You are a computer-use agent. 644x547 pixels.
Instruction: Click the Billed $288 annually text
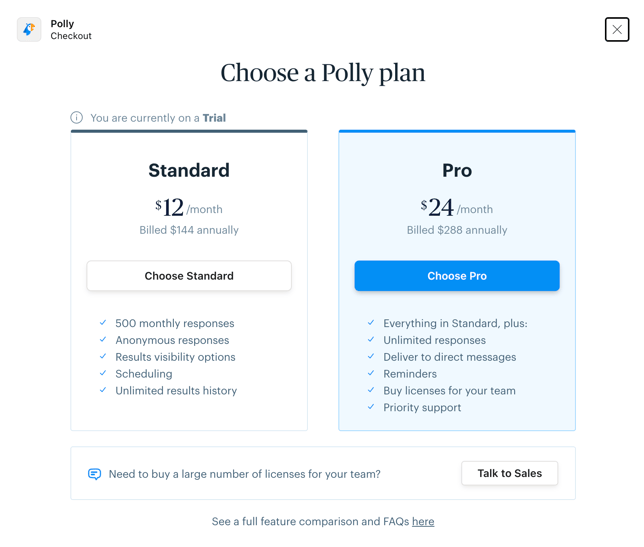pyautogui.click(x=457, y=230)
